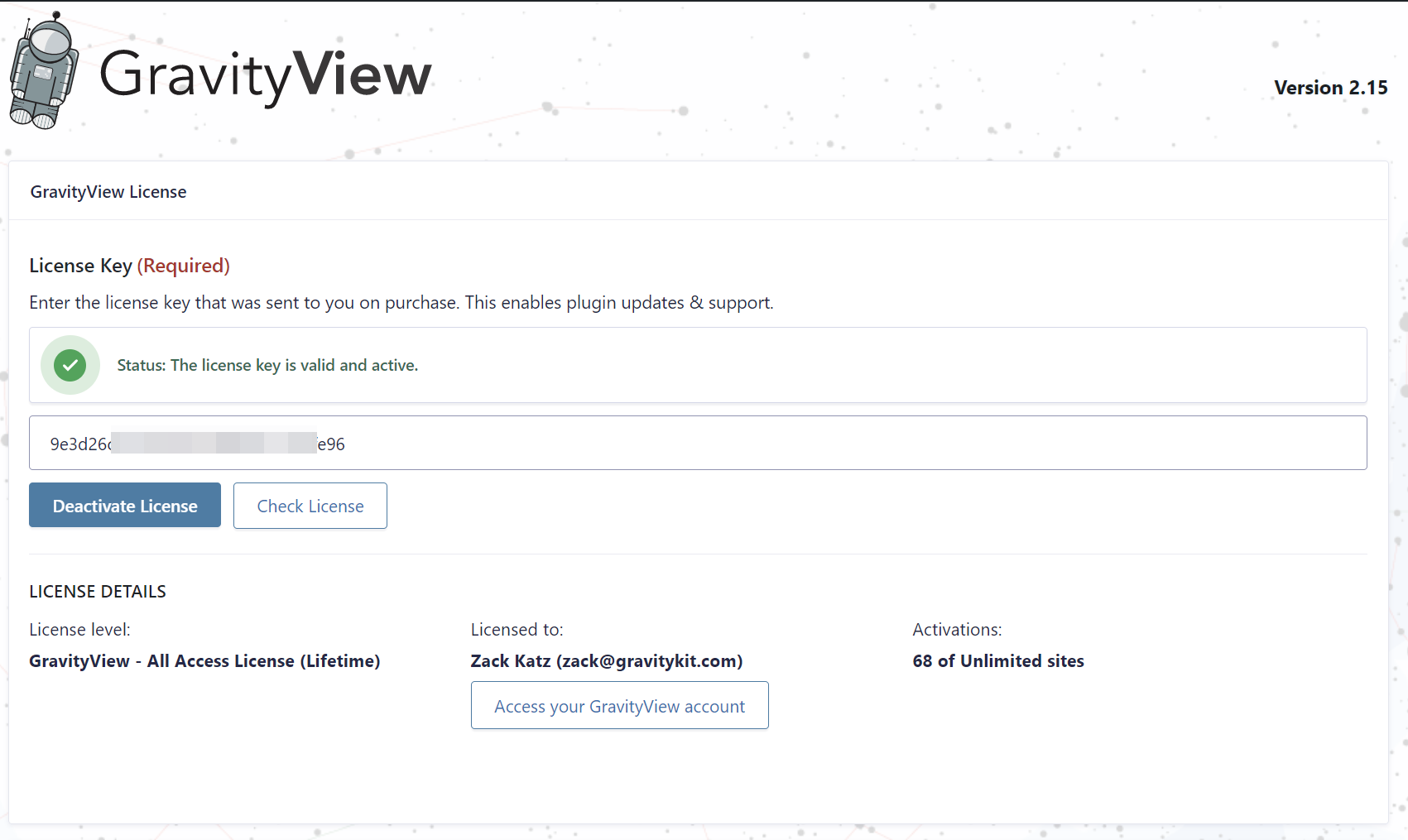Open Access your GravityView account

tap(619, 705)
